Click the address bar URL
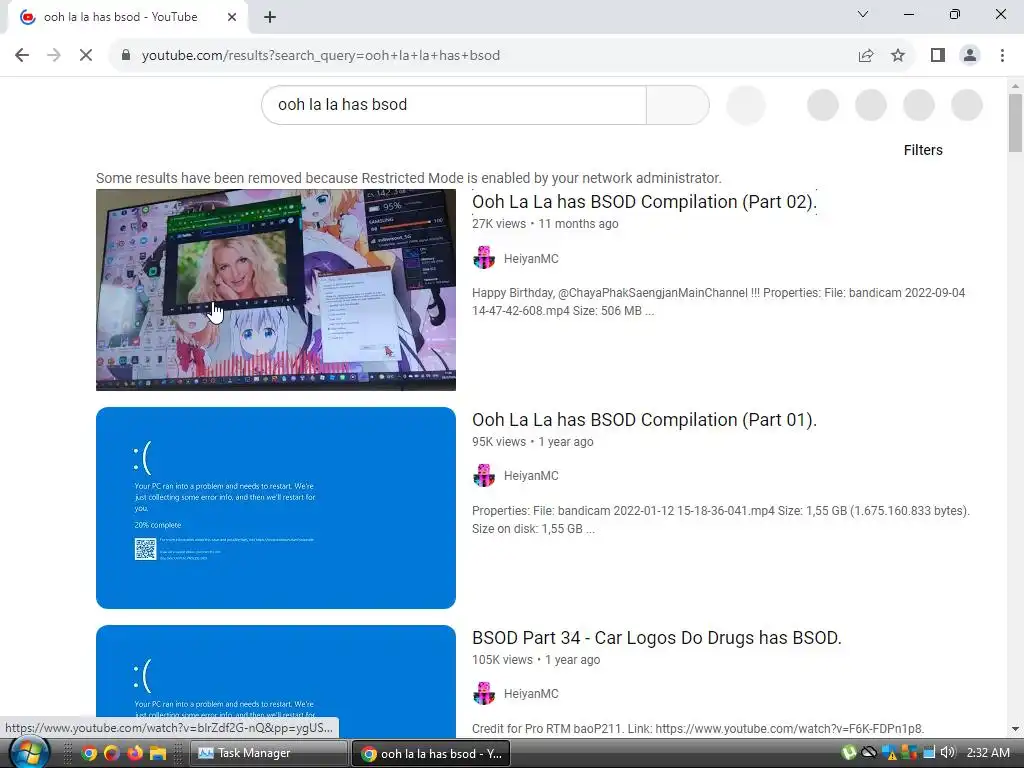 coord(321,56)
